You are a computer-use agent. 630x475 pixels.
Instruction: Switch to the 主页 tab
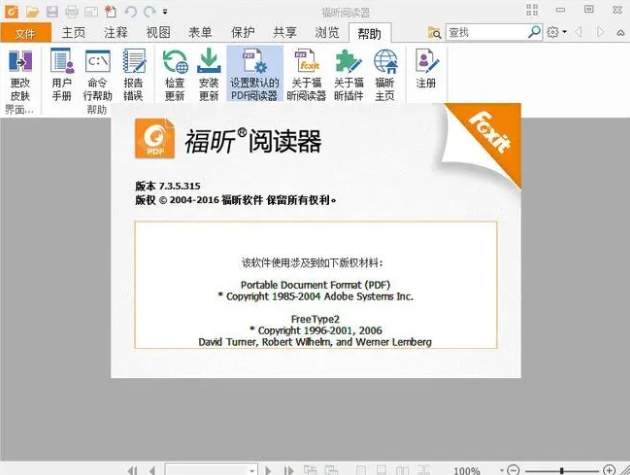tap(74, 33)
